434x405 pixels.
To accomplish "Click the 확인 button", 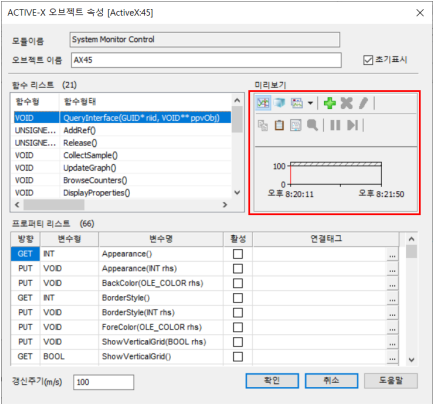I will pos(272,381).
